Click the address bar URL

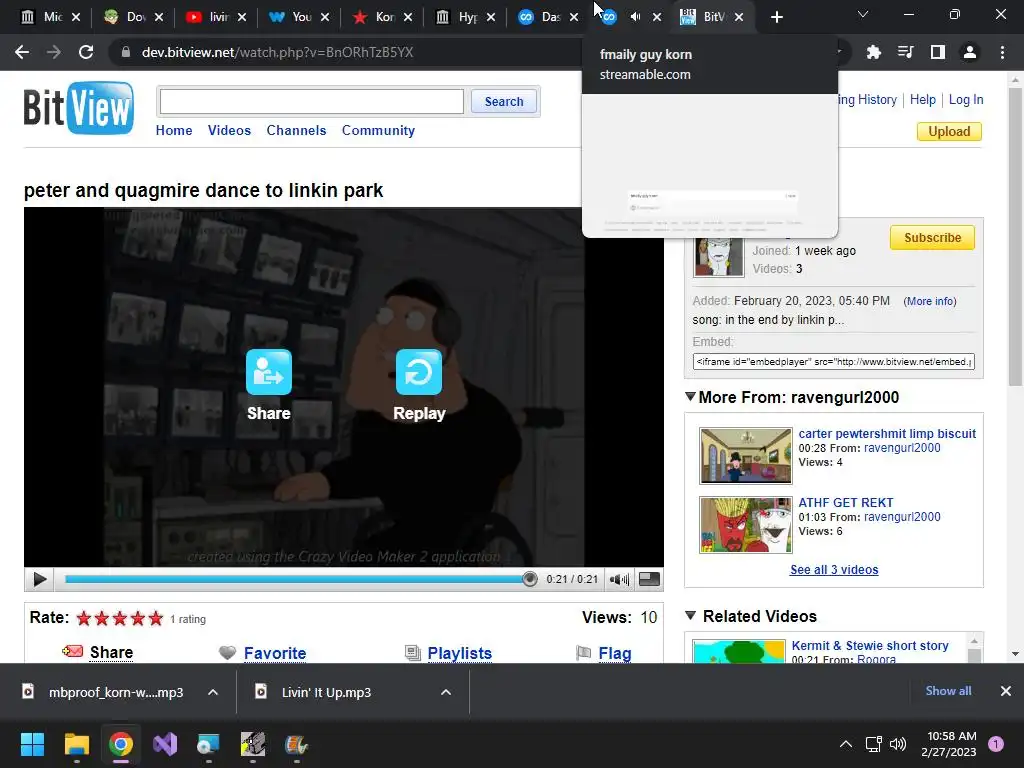[x=278, y=52]
